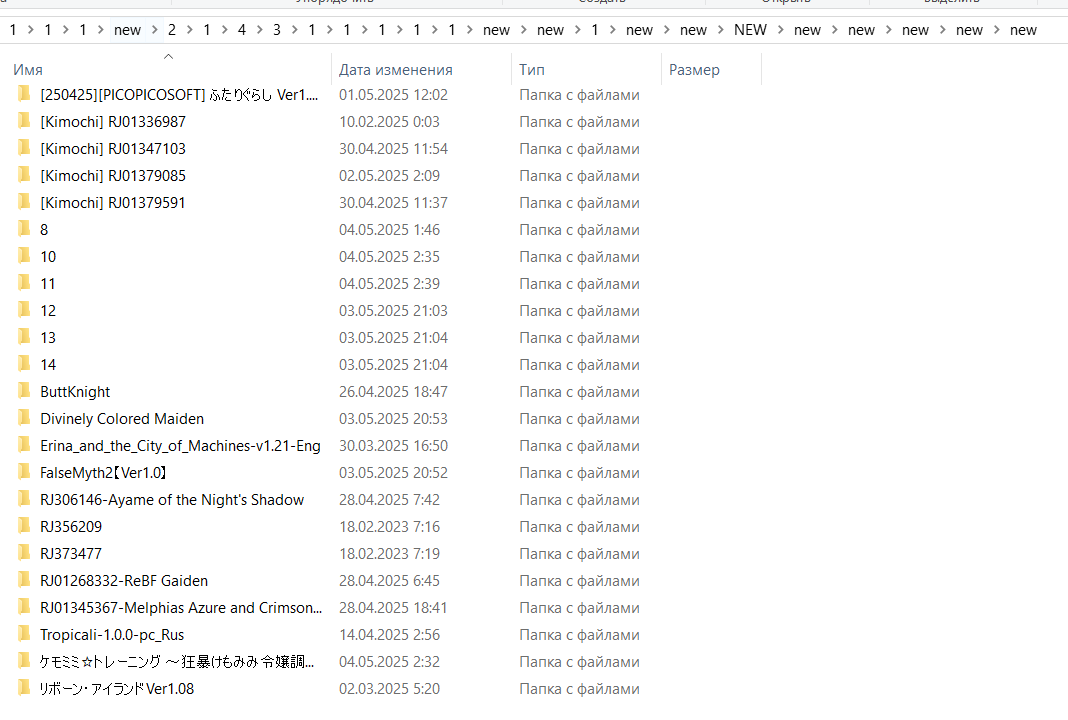Select the date 28.04.2025 18:41
The height and width of the screenshot is (720, 1068).
click(394, 608)
